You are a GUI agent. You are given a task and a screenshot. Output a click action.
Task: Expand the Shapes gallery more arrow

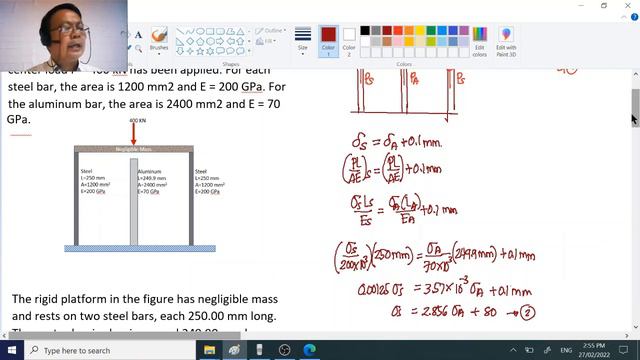coord(249,51)
